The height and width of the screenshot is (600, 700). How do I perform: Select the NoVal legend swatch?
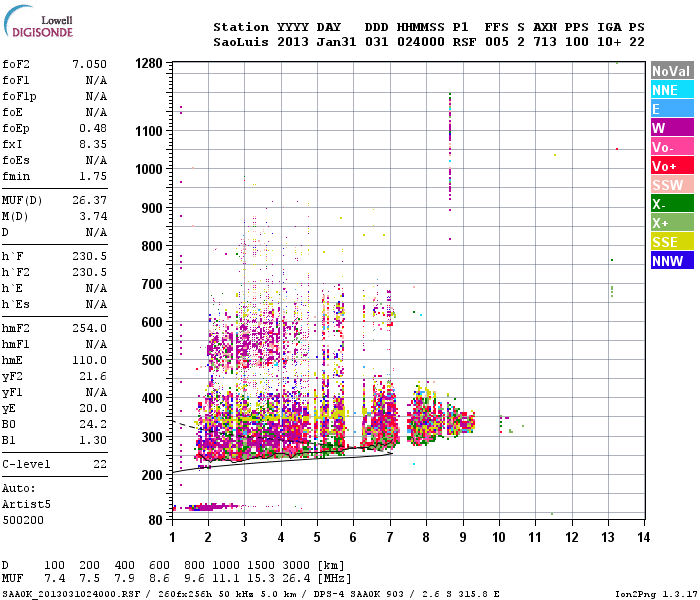click(672, 71)
